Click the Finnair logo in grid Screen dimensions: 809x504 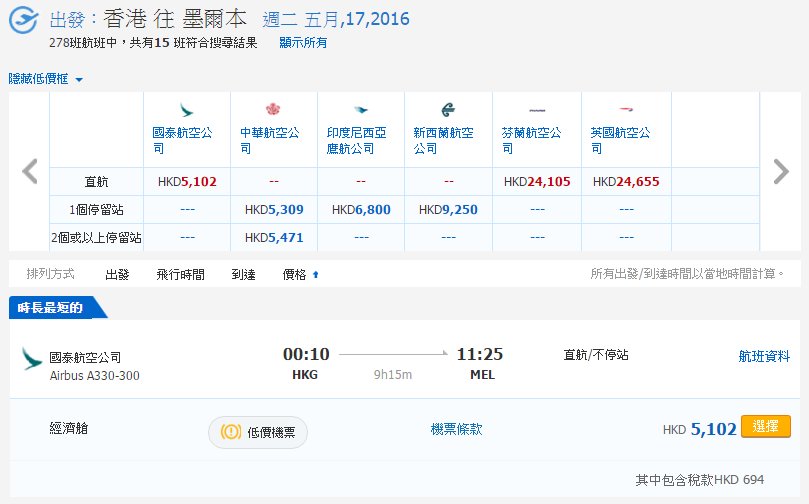537,110
